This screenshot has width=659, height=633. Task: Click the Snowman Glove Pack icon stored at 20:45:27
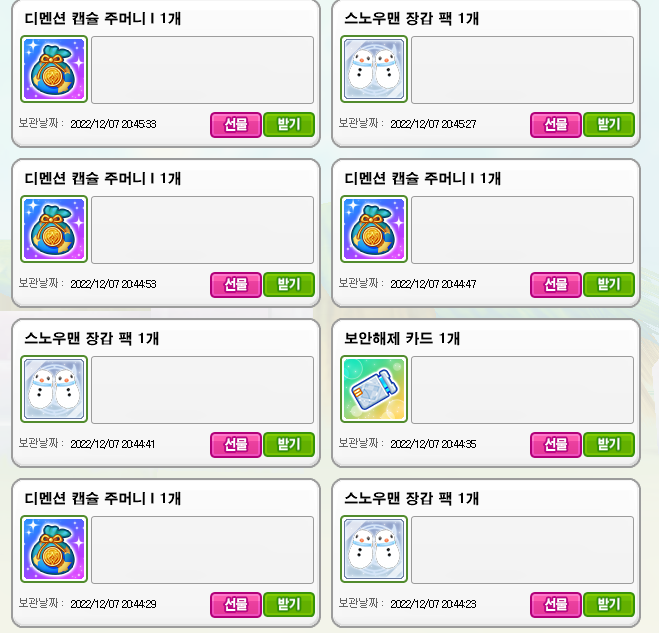(x=374, y=69)
